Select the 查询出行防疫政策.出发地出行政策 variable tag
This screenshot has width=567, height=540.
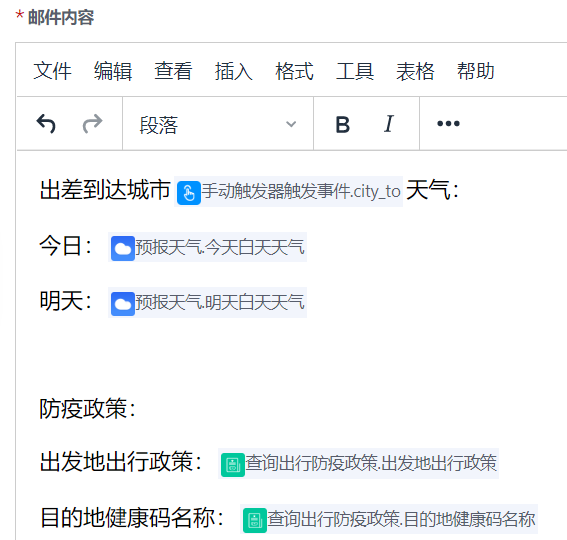click(x=358, y=463)
